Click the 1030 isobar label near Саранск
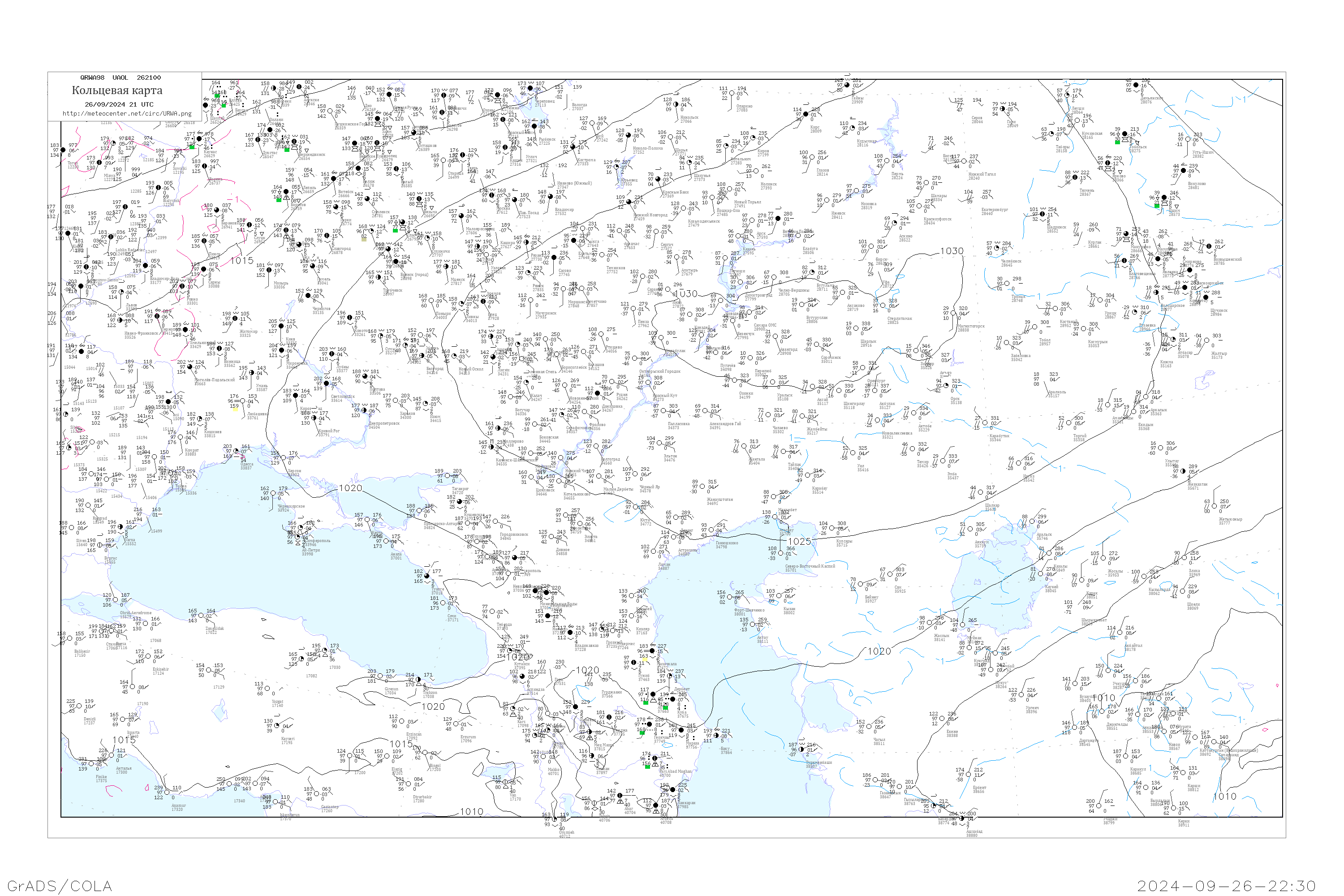This screenshot has width=1344, height=896. 686,294
